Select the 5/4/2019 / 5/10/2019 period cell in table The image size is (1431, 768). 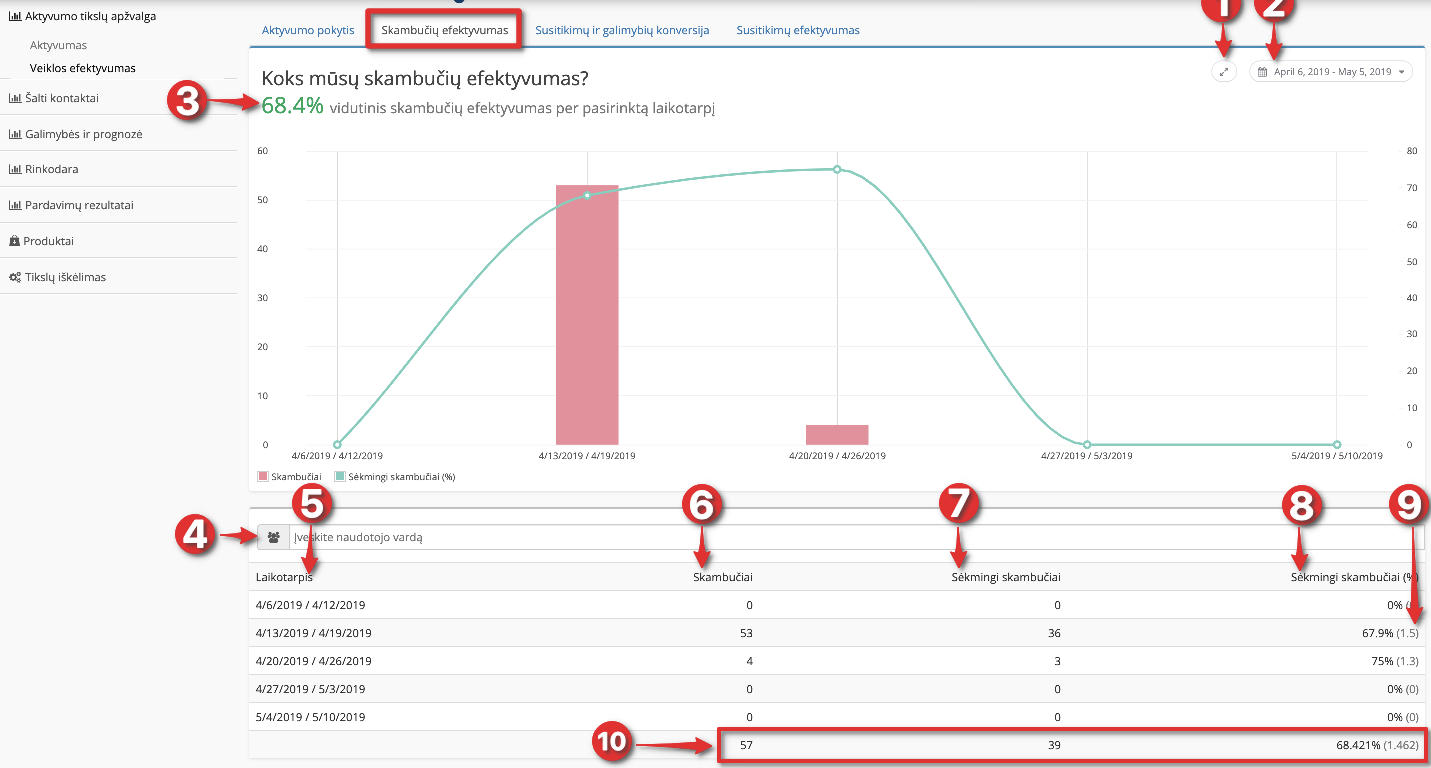312,717
